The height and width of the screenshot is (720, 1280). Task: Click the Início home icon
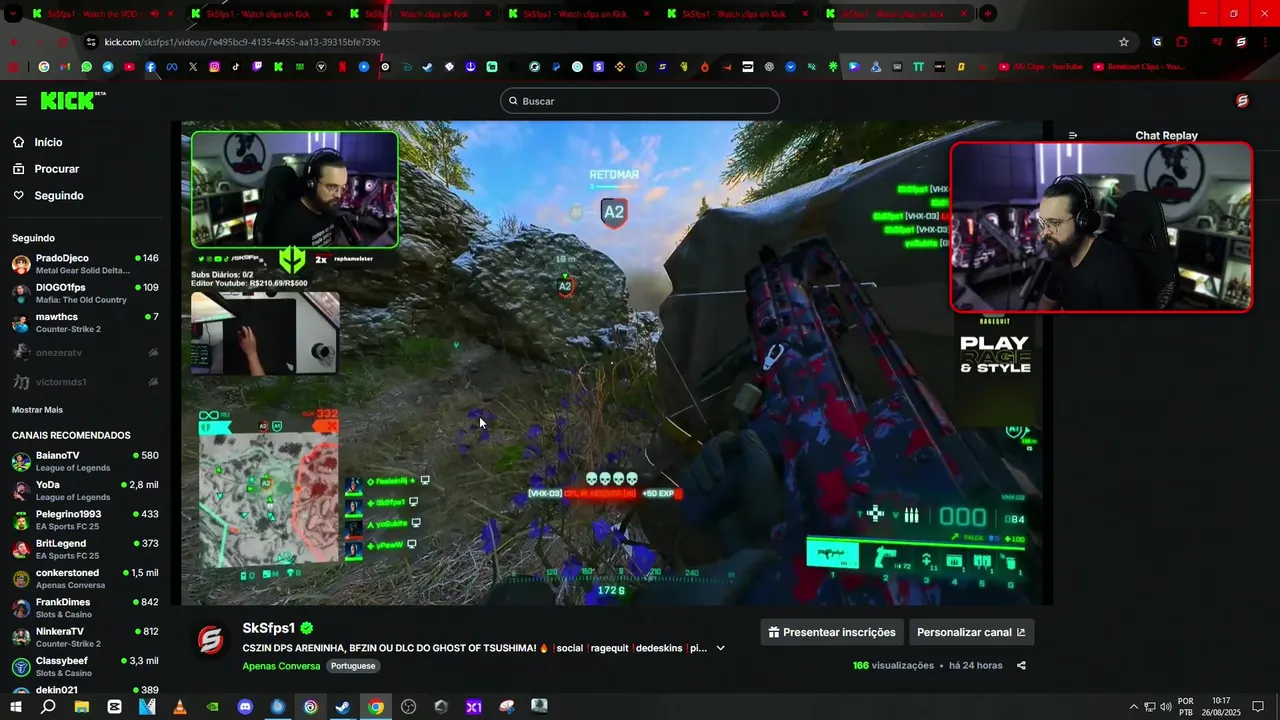click(x=19, y=142)
